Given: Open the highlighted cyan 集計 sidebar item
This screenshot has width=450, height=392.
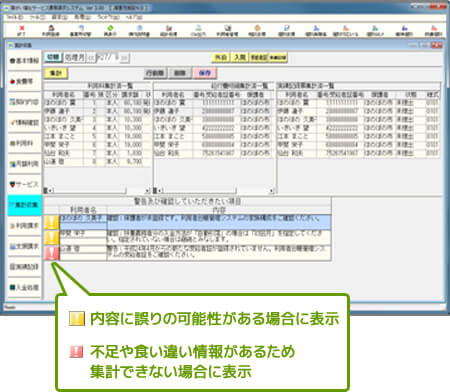Looking at the screenshot, I should pos(24,205).
